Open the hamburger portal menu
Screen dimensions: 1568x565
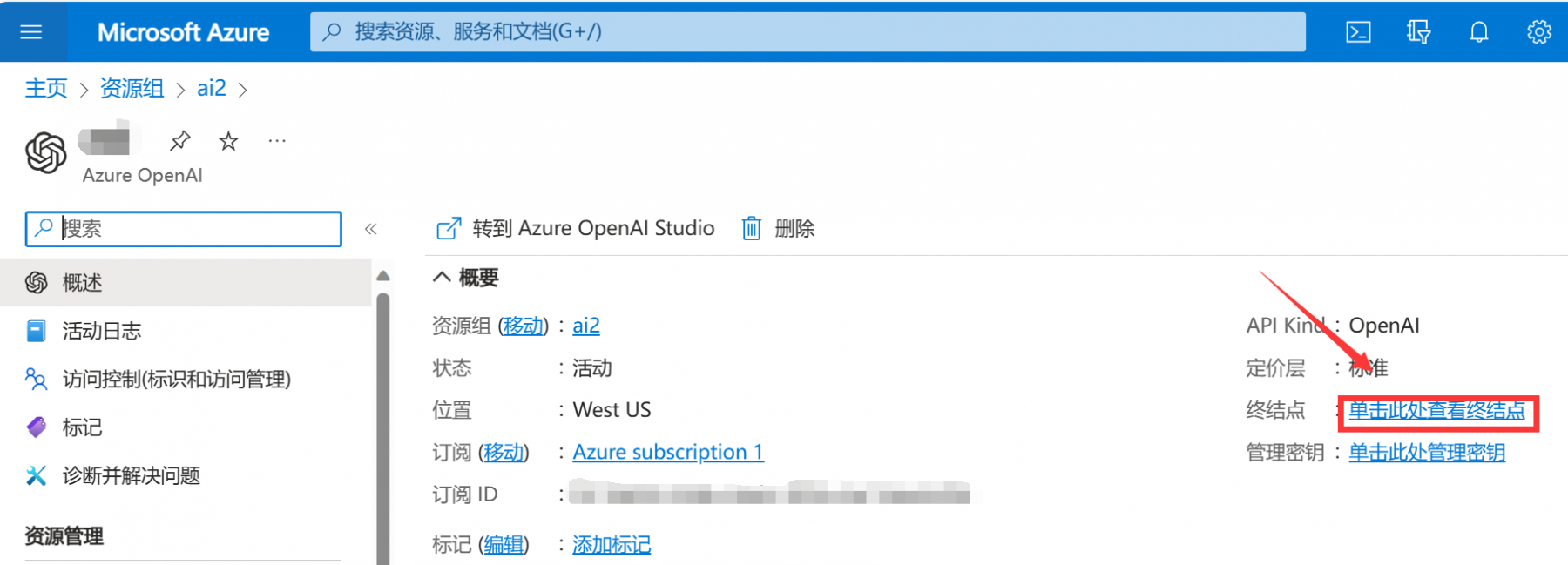click(x=31, y=32)
